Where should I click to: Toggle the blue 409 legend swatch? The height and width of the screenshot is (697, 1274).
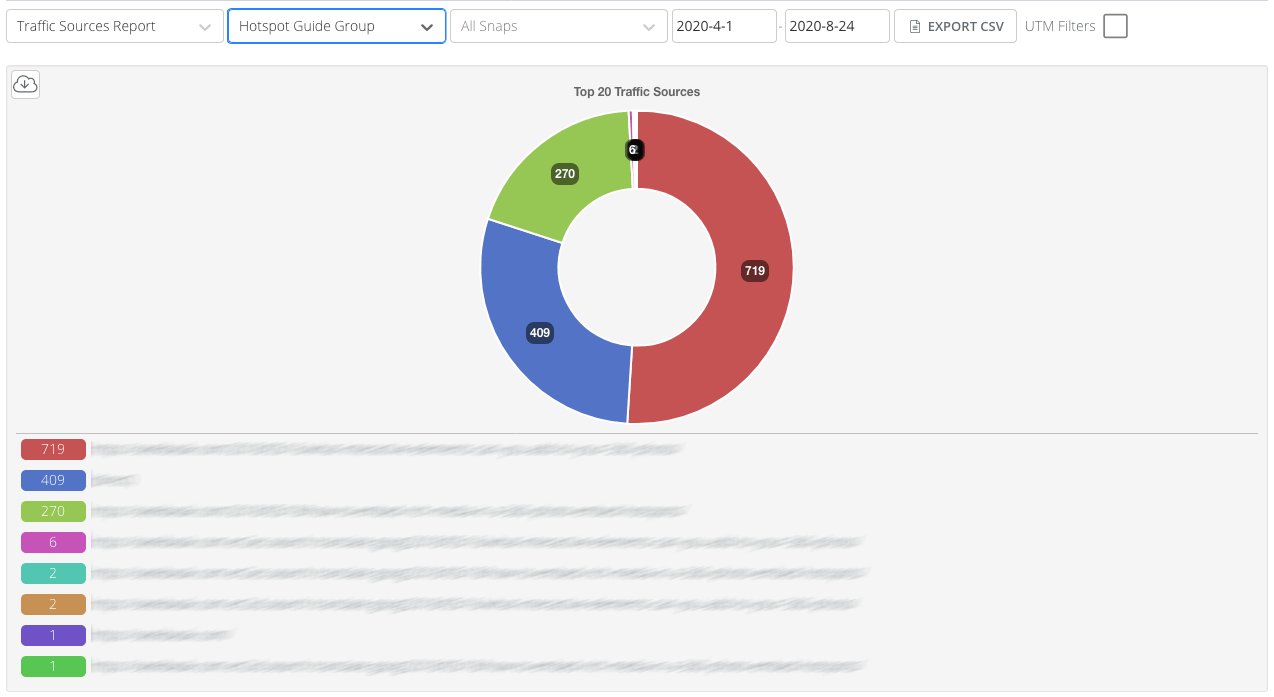(53, 480)
